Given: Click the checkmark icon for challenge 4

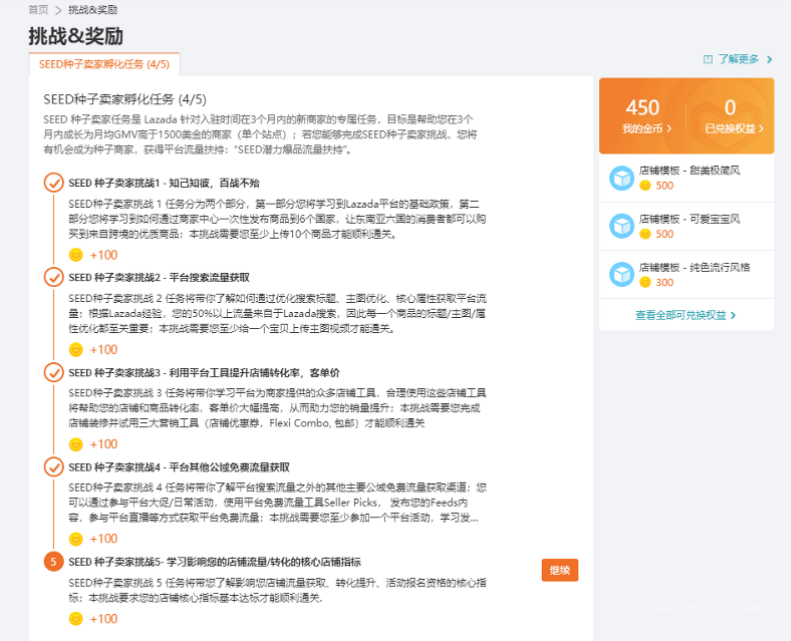Looking at the screenshot, I should click(53, 467).
